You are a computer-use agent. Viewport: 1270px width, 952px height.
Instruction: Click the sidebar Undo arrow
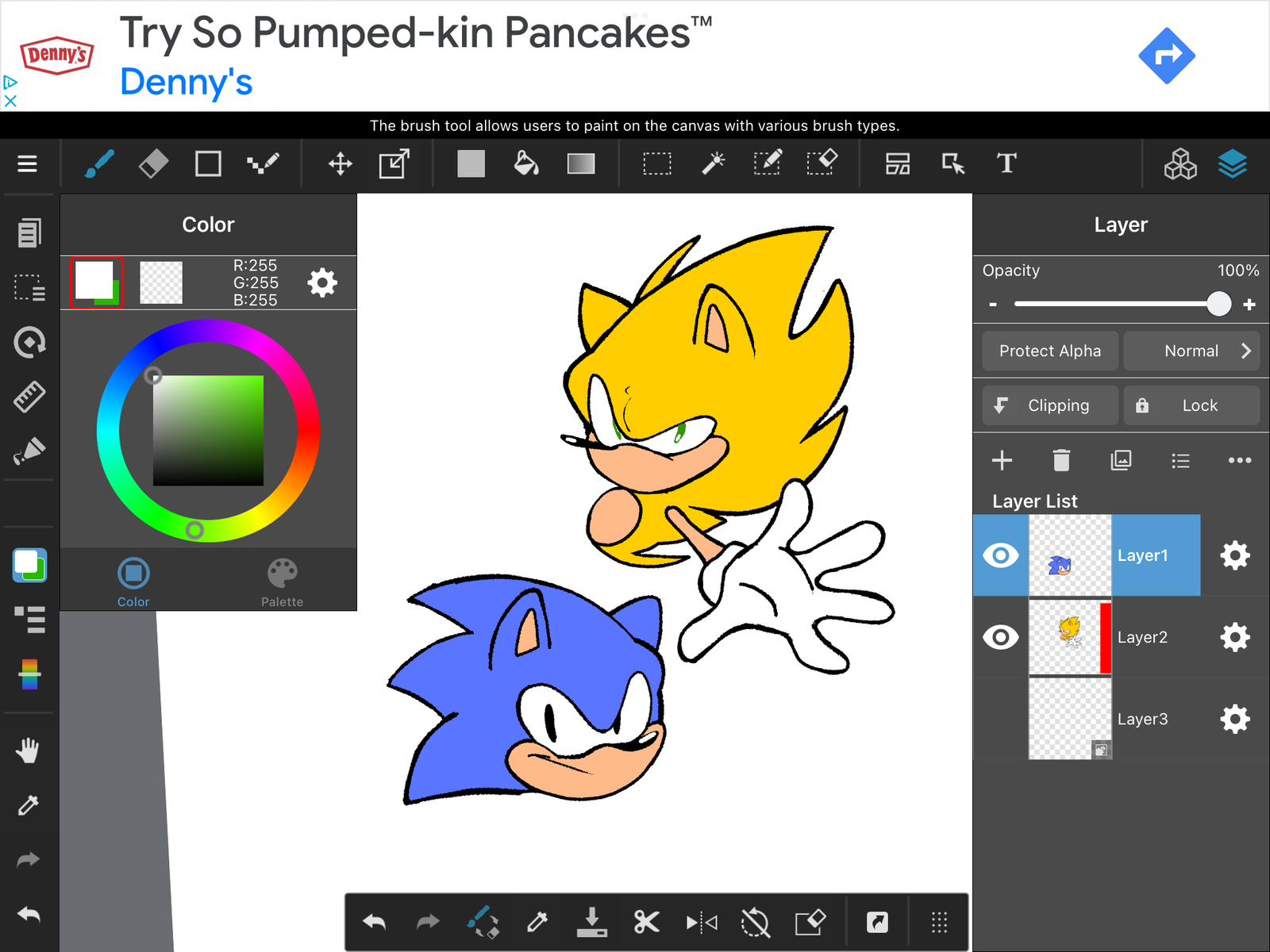pyautogui.click(x=29, y=915)
